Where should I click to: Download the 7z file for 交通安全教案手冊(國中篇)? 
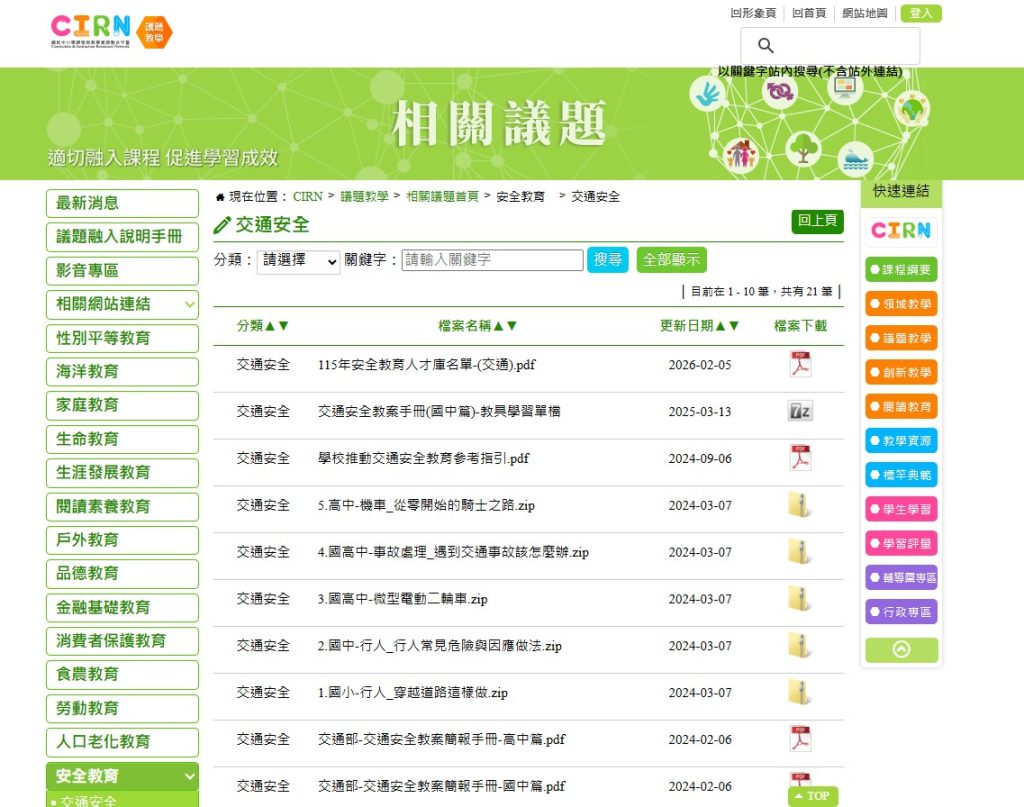pyautogui.click(x=800, y=411)
